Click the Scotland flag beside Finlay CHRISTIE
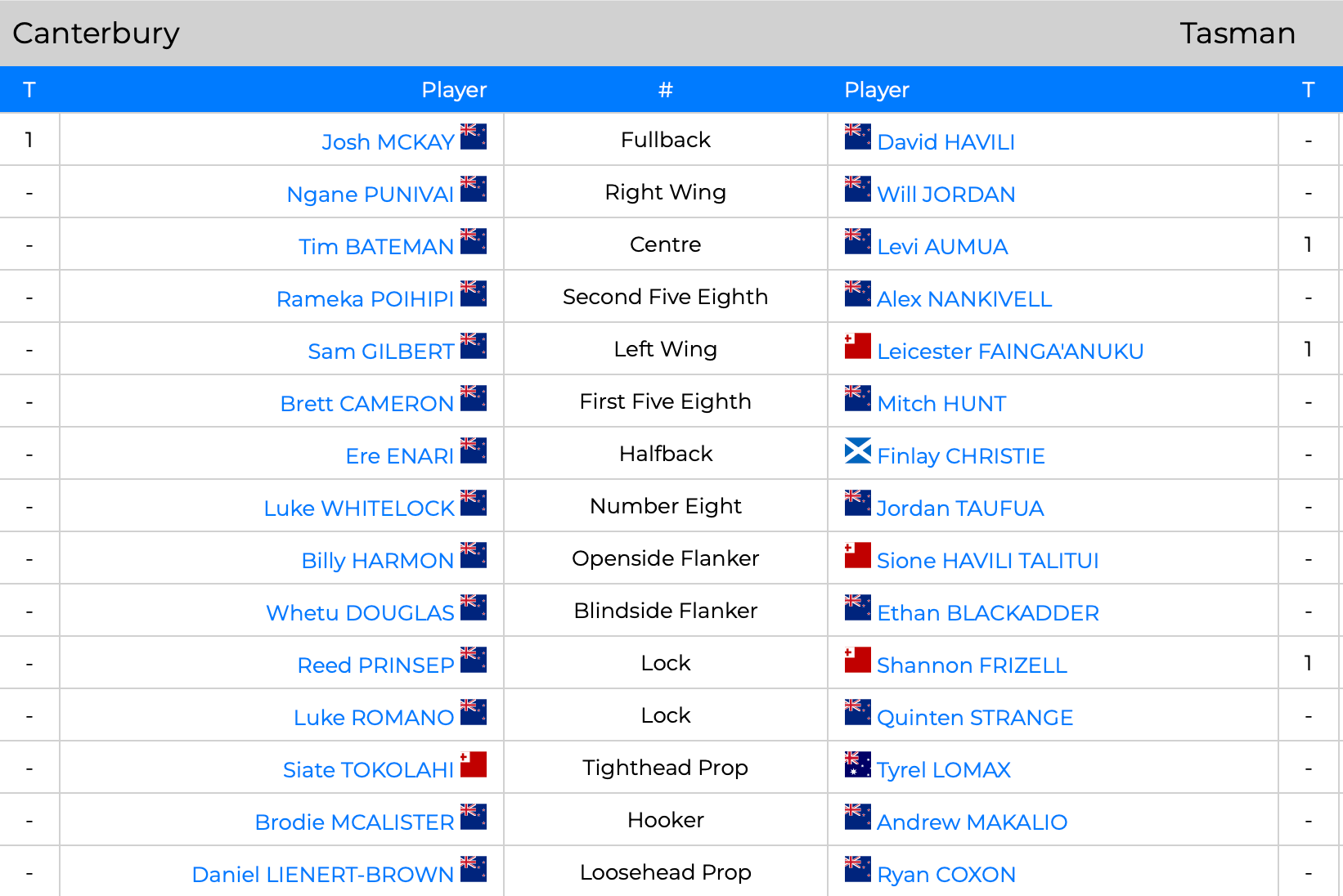1343x896 pixels. [857, 450]
